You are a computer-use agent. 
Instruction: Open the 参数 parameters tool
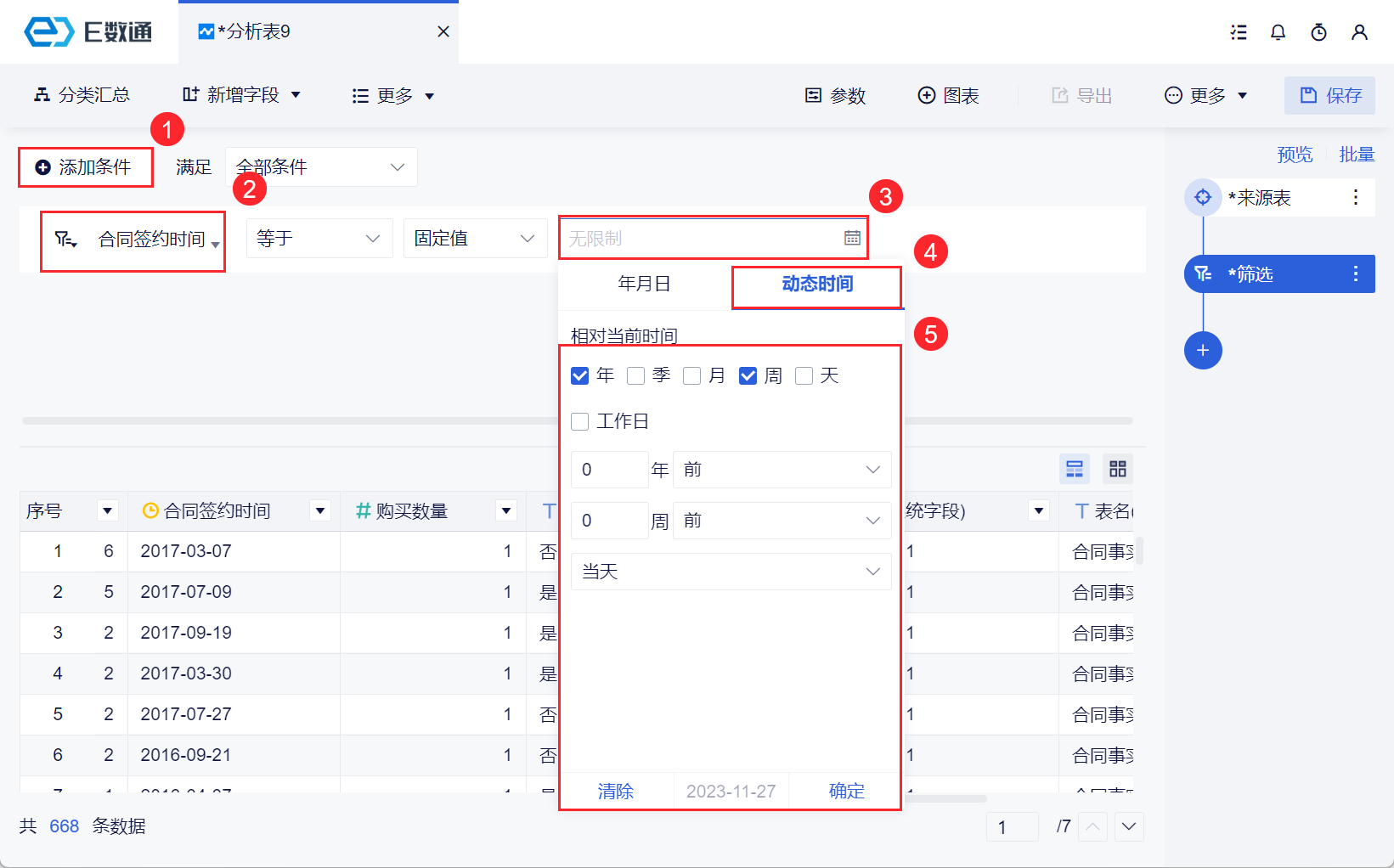click(835, 96)
